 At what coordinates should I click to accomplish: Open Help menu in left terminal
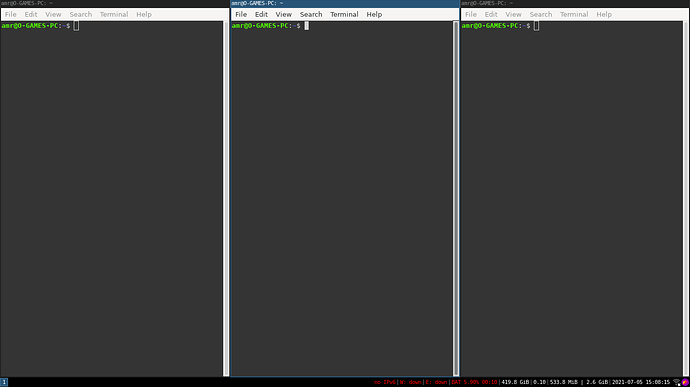click(144, 15)
